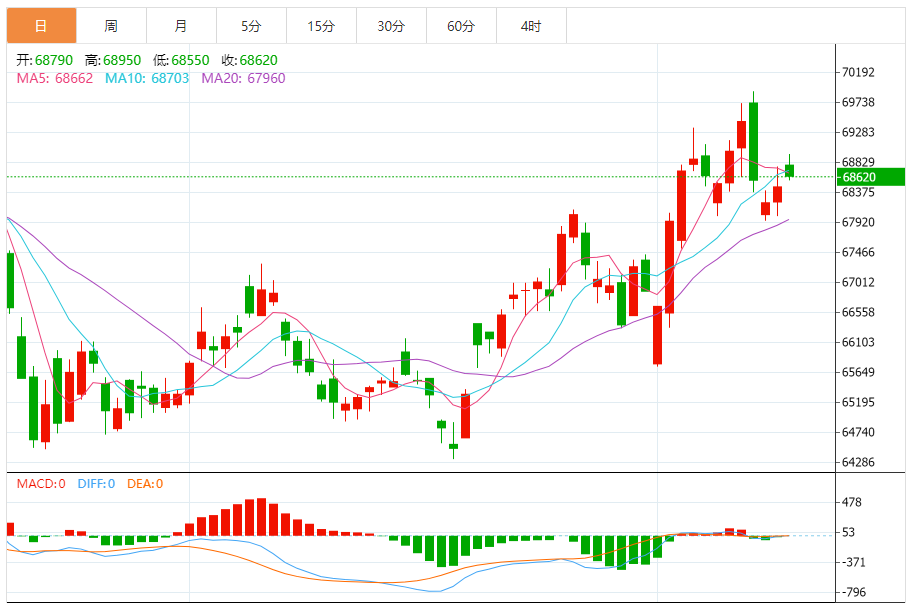The width and height of the screenshot is (911, 603).
Task: Select the 日 daily chart tab
Action: pos(41,26)
